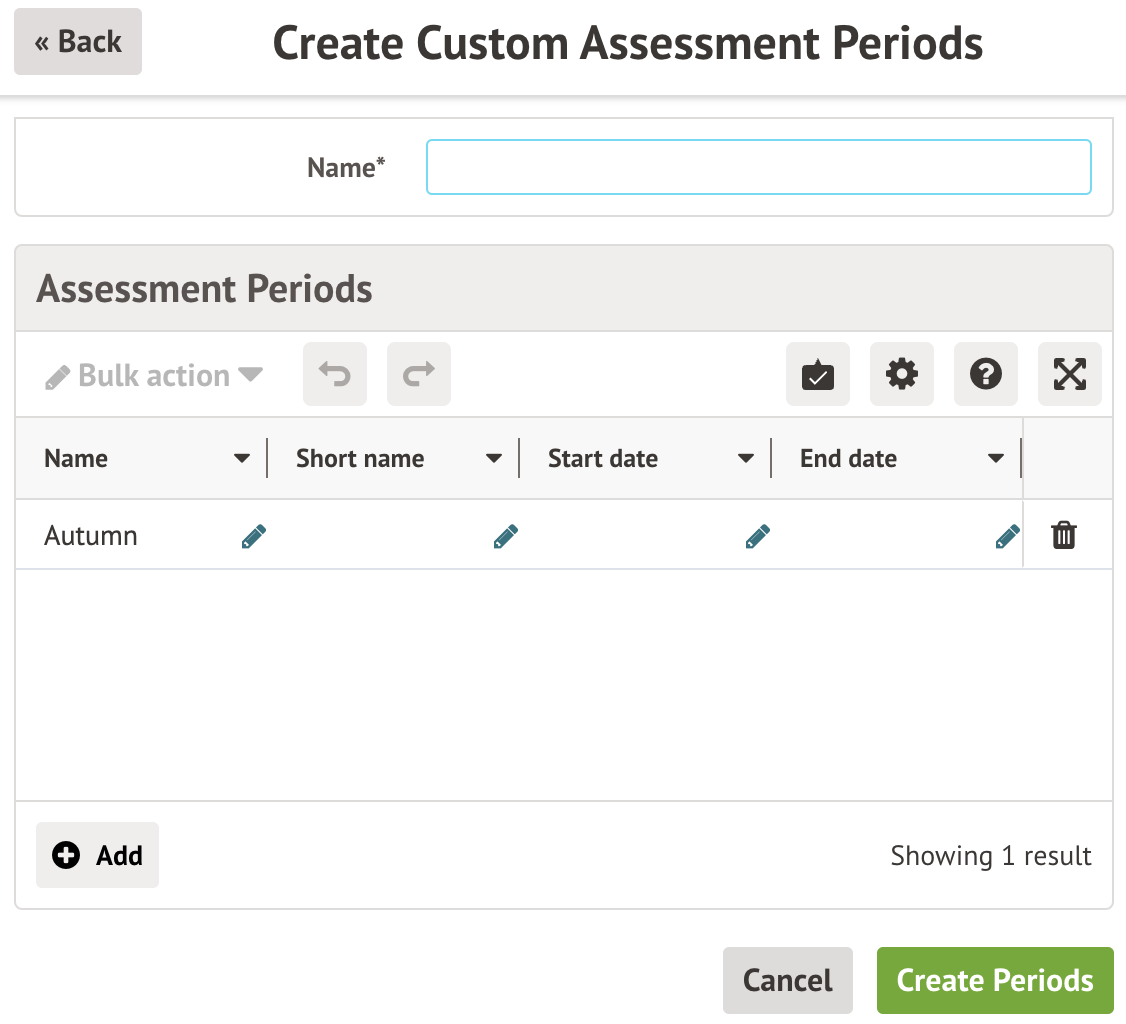Image resolution: width=1126 pixels, height=1024 pixels.
Task: Edit the Autumn start date pencil
Action: click(758, 537)
